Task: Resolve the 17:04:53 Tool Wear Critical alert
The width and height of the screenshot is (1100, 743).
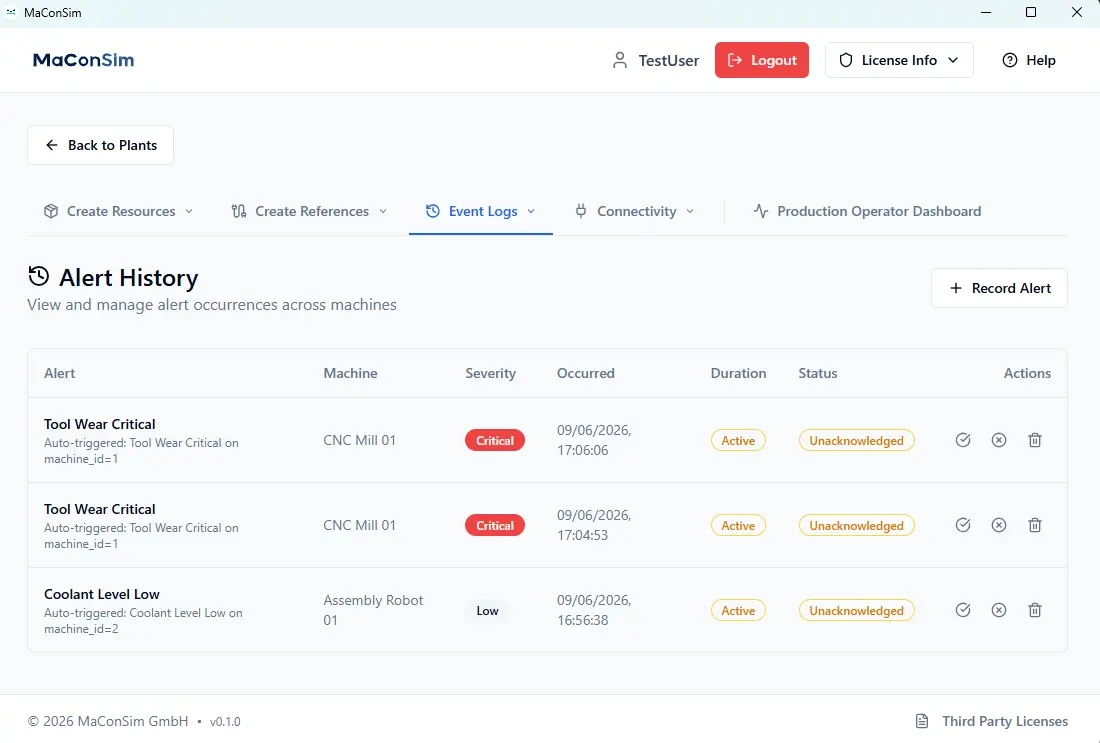Action: coord(999,525)
